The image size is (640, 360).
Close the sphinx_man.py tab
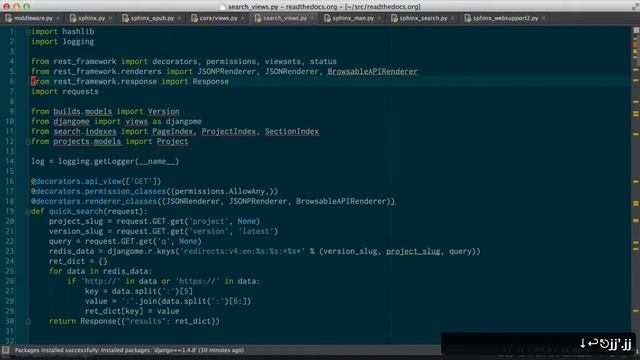[x=379, y=18]
